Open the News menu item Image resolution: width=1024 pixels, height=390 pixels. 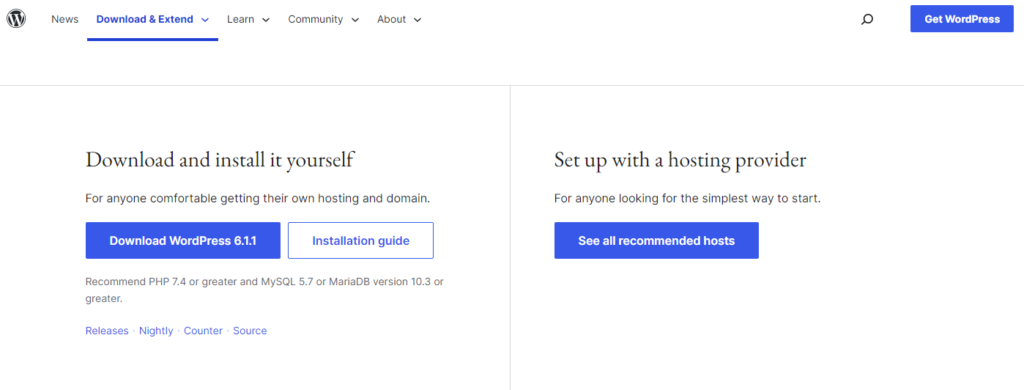click(65, 19)
